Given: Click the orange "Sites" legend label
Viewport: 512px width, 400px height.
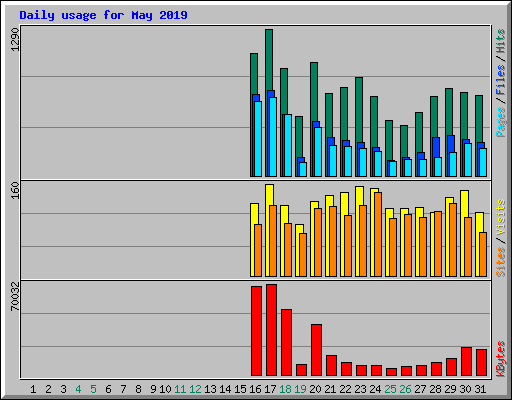Looking at the screenshot, I should 501,262.
